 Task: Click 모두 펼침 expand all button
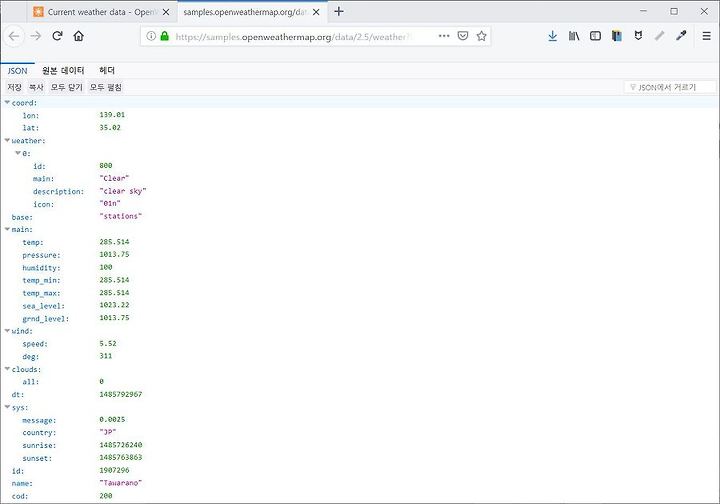click(106, 87)
